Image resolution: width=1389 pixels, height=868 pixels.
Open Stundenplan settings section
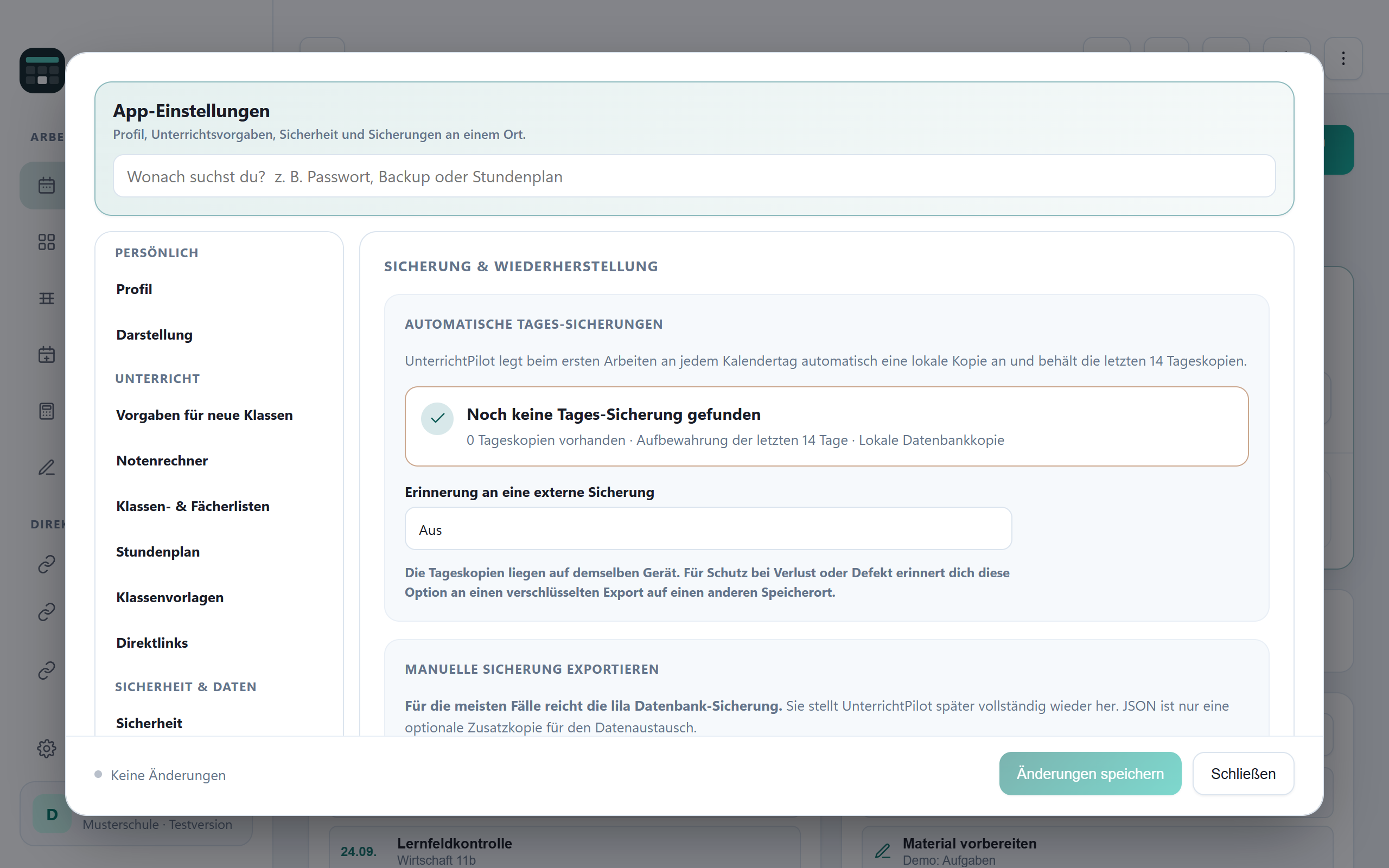(158, 552)
